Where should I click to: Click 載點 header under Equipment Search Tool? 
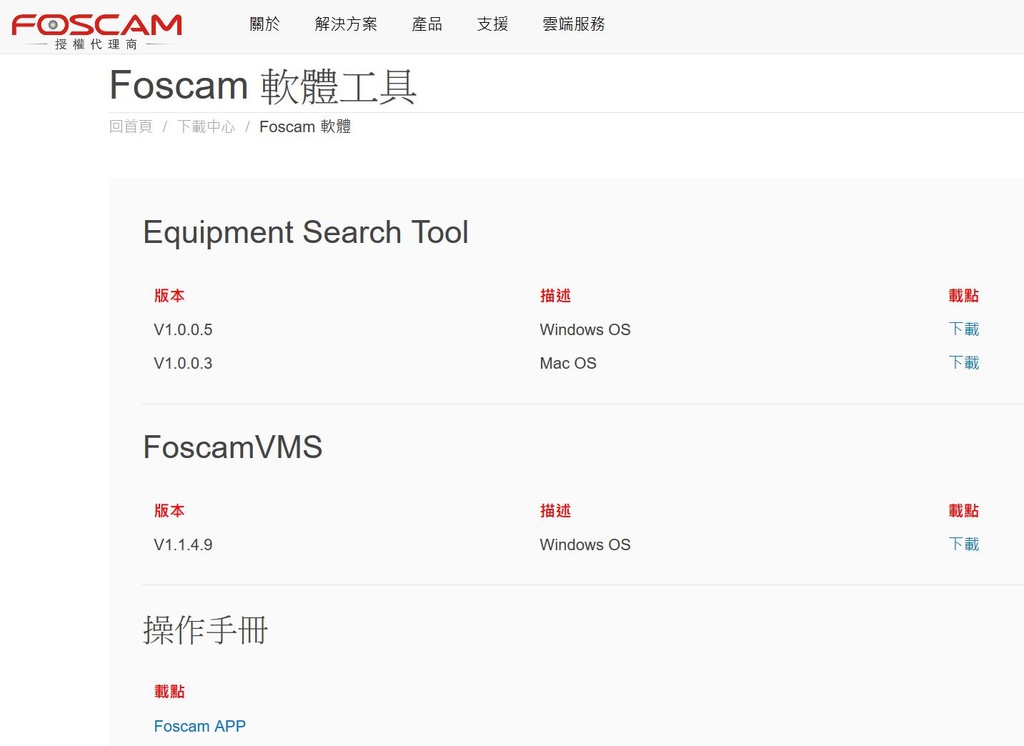(964, 295)
